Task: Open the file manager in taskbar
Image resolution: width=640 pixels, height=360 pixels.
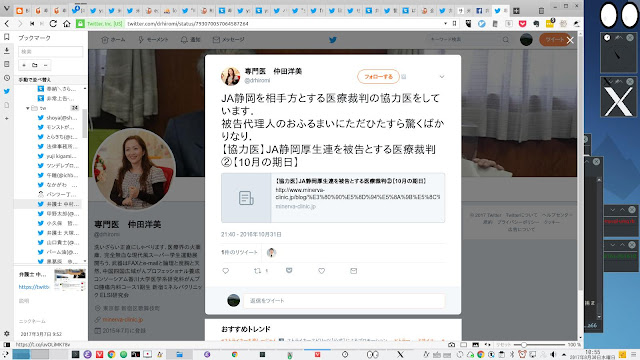Action: pyautogui.click(x=179, y=354)
